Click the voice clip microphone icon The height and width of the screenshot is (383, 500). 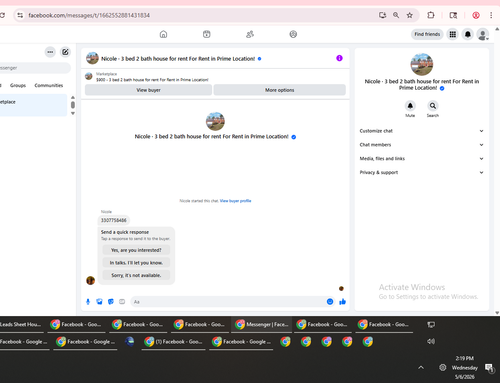(88, 302)
